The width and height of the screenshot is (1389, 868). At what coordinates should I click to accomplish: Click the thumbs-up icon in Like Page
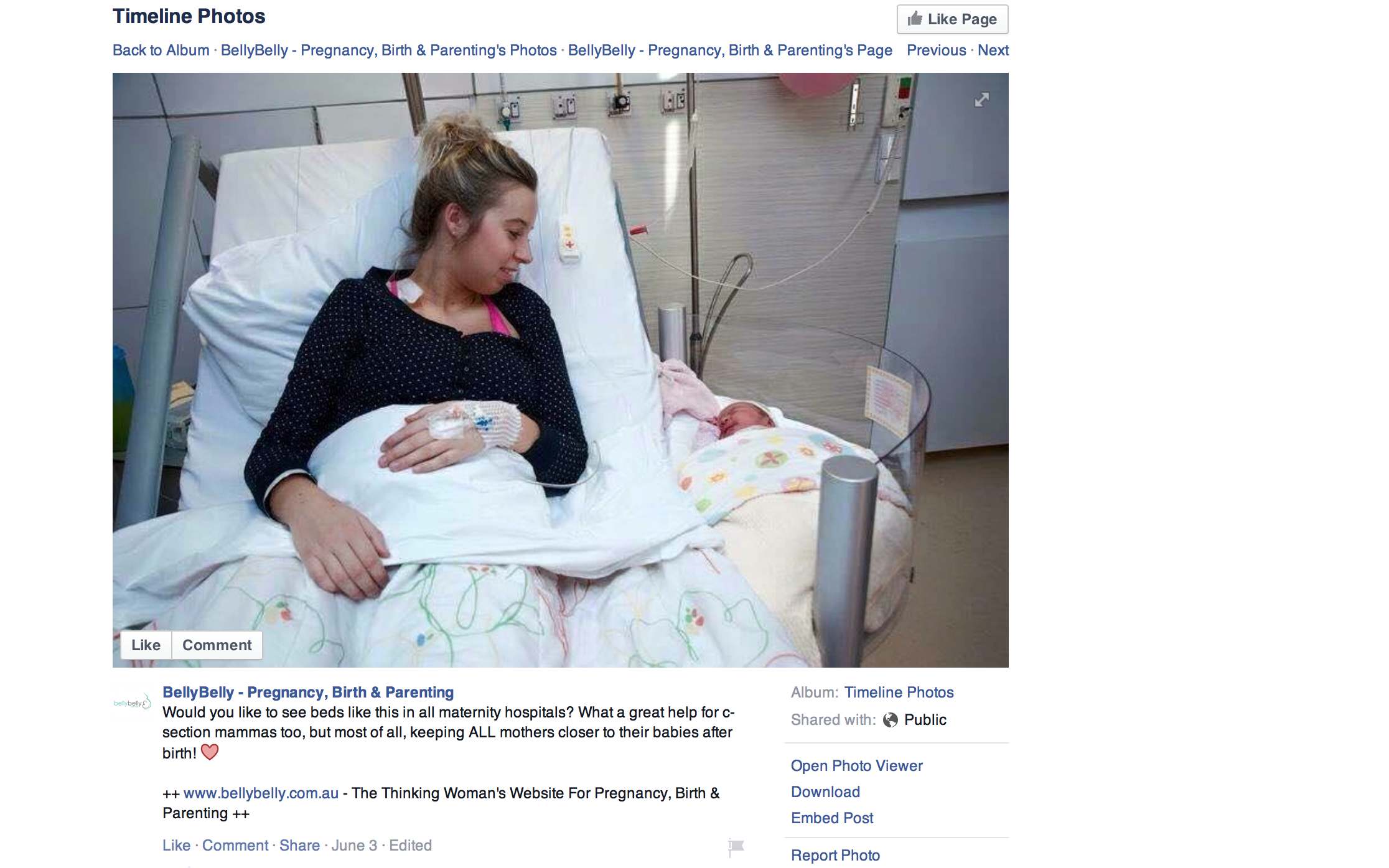(915, 19)
